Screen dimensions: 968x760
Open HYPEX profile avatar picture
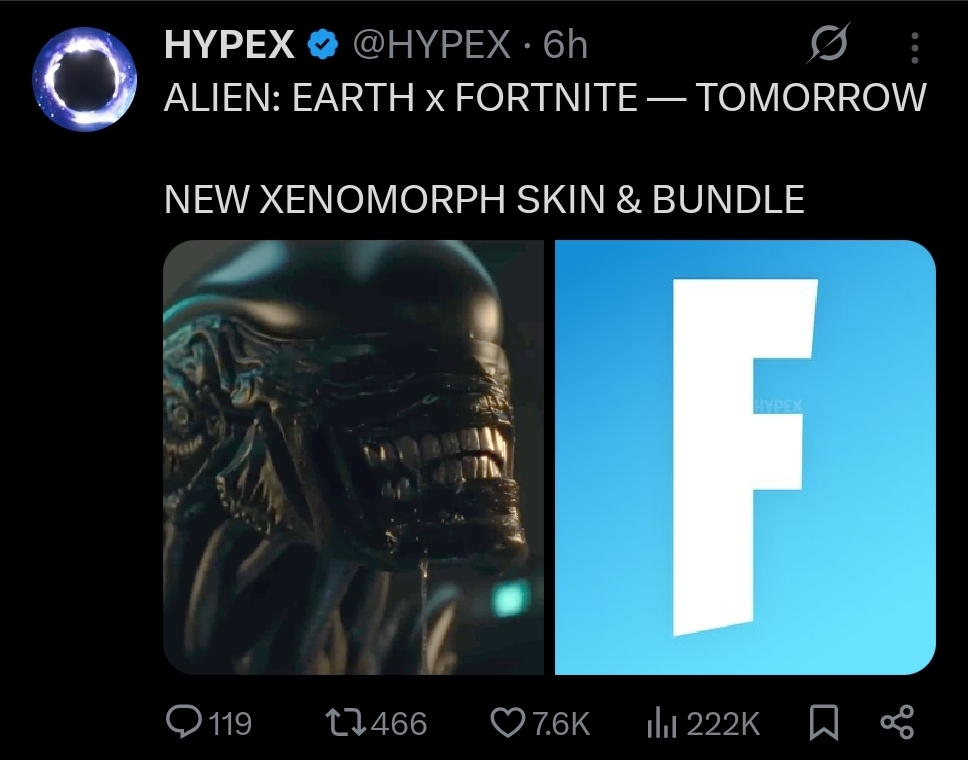point(85,79)
